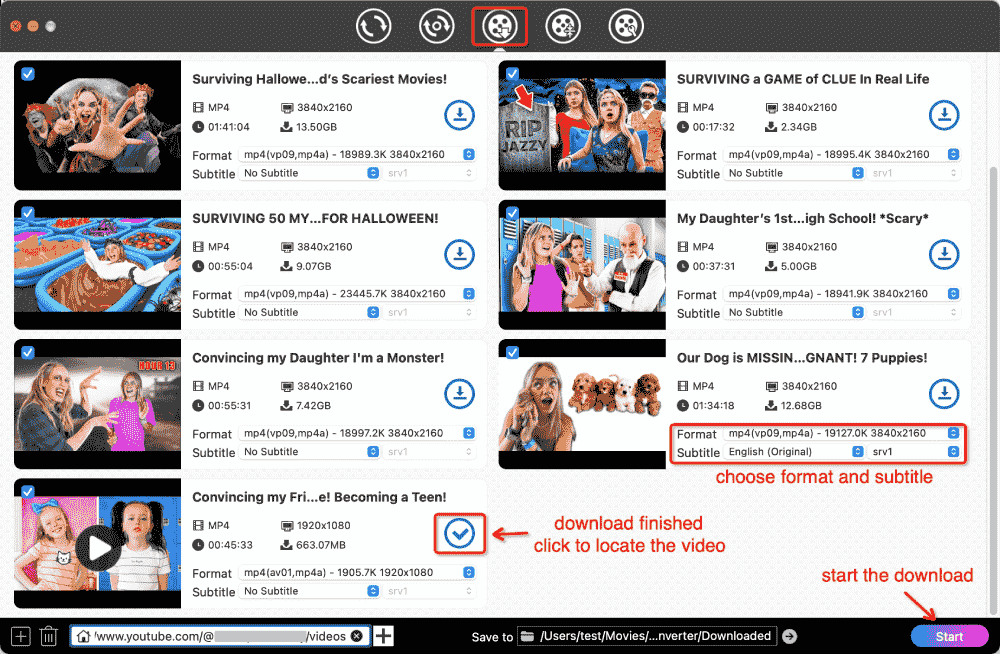Open the trash icon to clear tasks

(48, 635)
